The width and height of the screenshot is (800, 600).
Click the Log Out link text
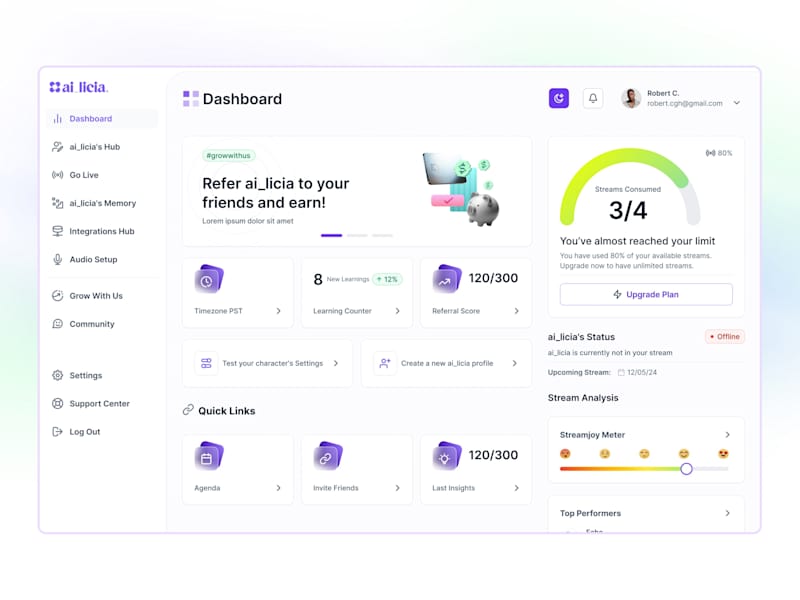(x=85, y=432)
